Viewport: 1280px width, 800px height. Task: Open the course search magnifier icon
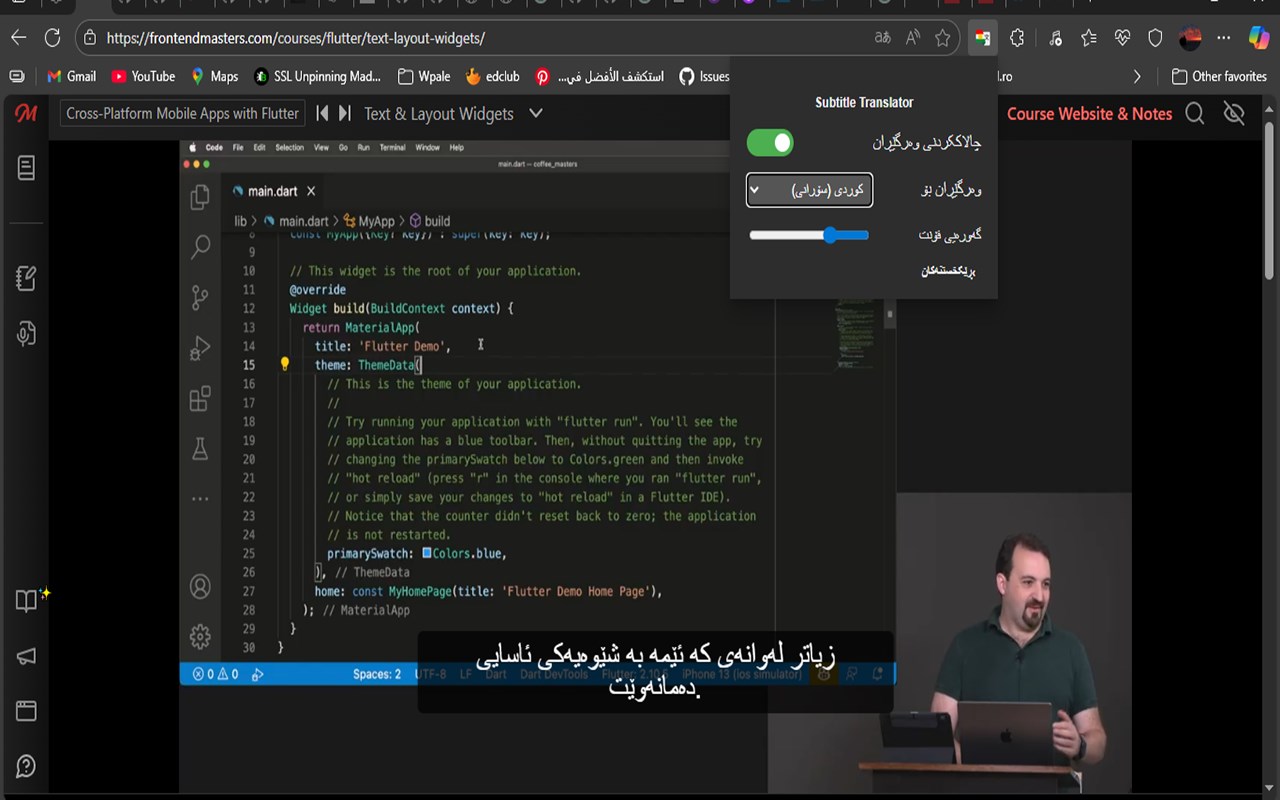pos(1195,114)
